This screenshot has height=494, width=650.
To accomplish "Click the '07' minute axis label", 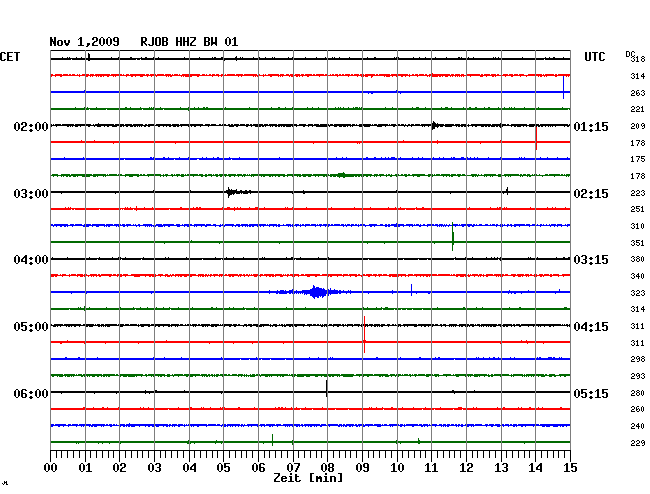I will [293, 468].
